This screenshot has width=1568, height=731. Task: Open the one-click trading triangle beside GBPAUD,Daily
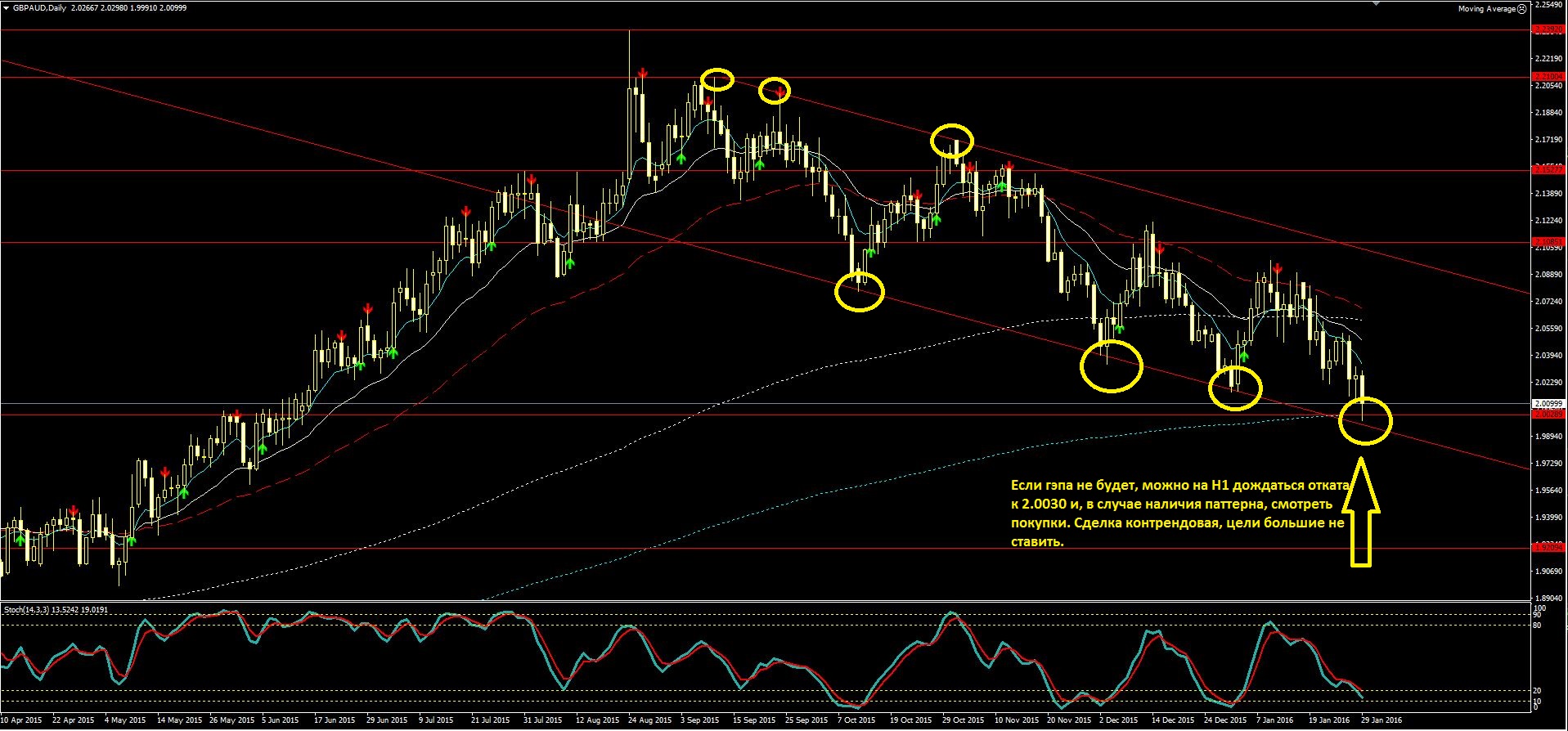[x=6, y=8]
